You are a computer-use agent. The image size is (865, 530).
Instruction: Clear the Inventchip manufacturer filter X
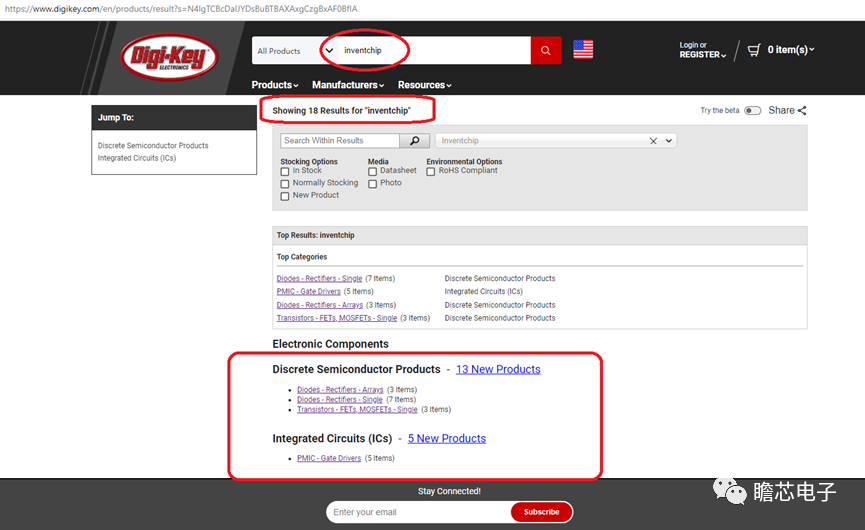click(x=653, y=141)
